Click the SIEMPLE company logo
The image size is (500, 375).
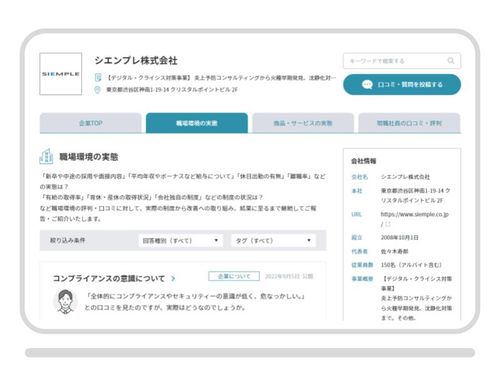pyautogui.click(x=61, y=74)
